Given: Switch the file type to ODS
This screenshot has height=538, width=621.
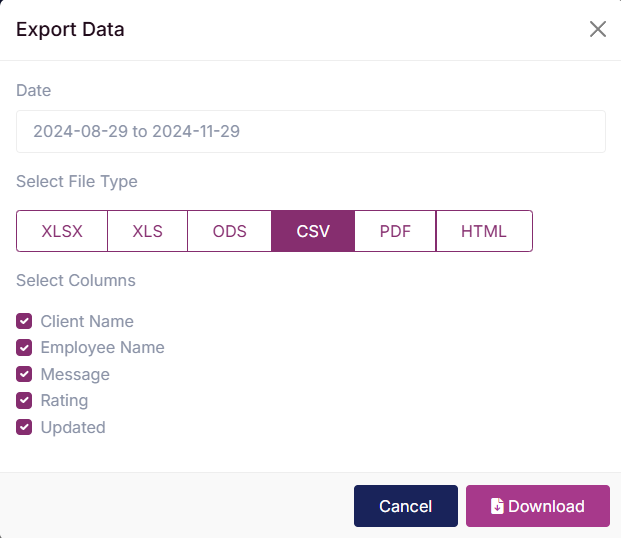Looking at the screenshot, I should 229,231.
